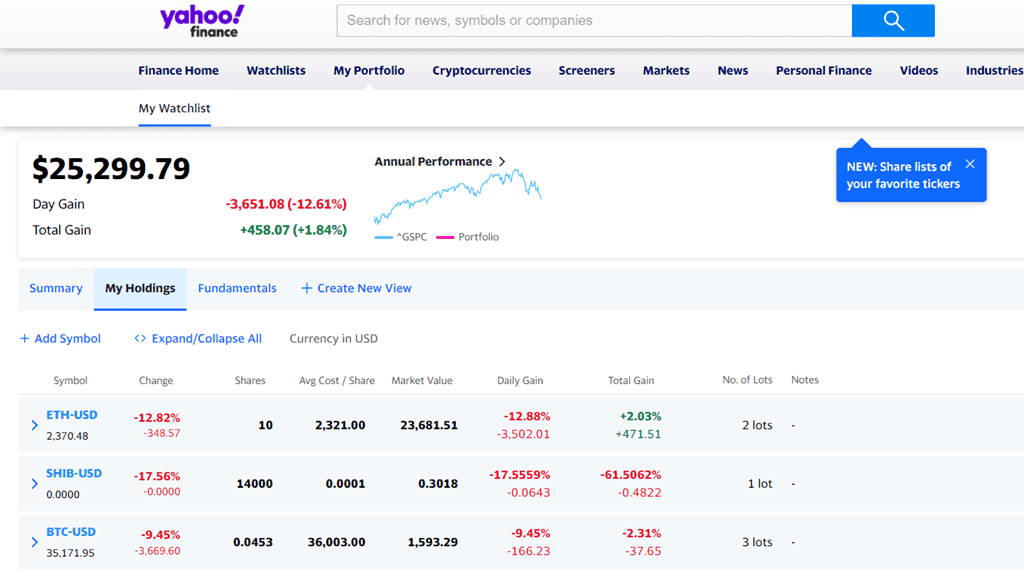The width and height of the screenshot is (1024, 585).
Task: Click the blue search magnifier button
Action: click(893, 21)
